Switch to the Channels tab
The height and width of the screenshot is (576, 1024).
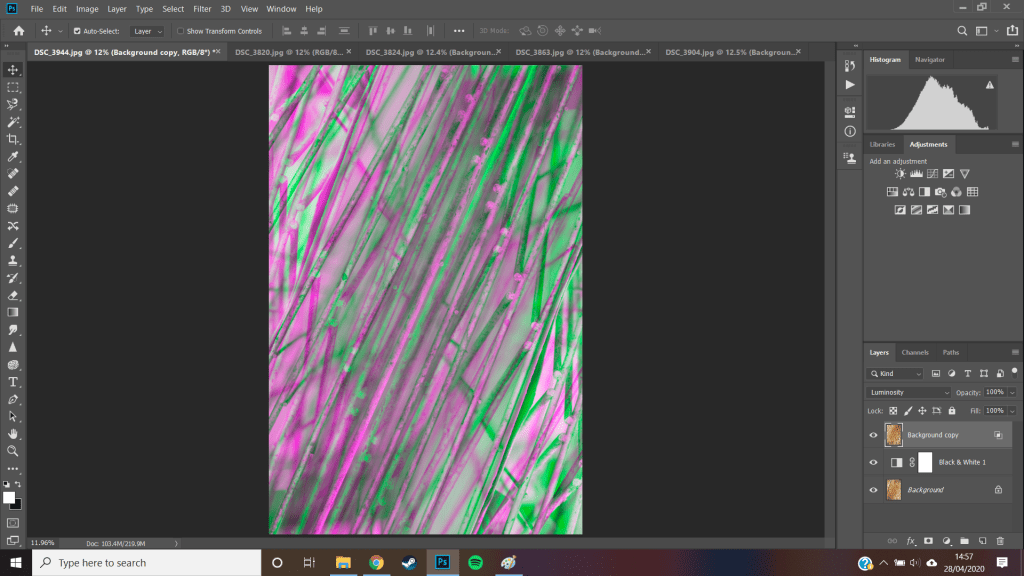point(915,352)
